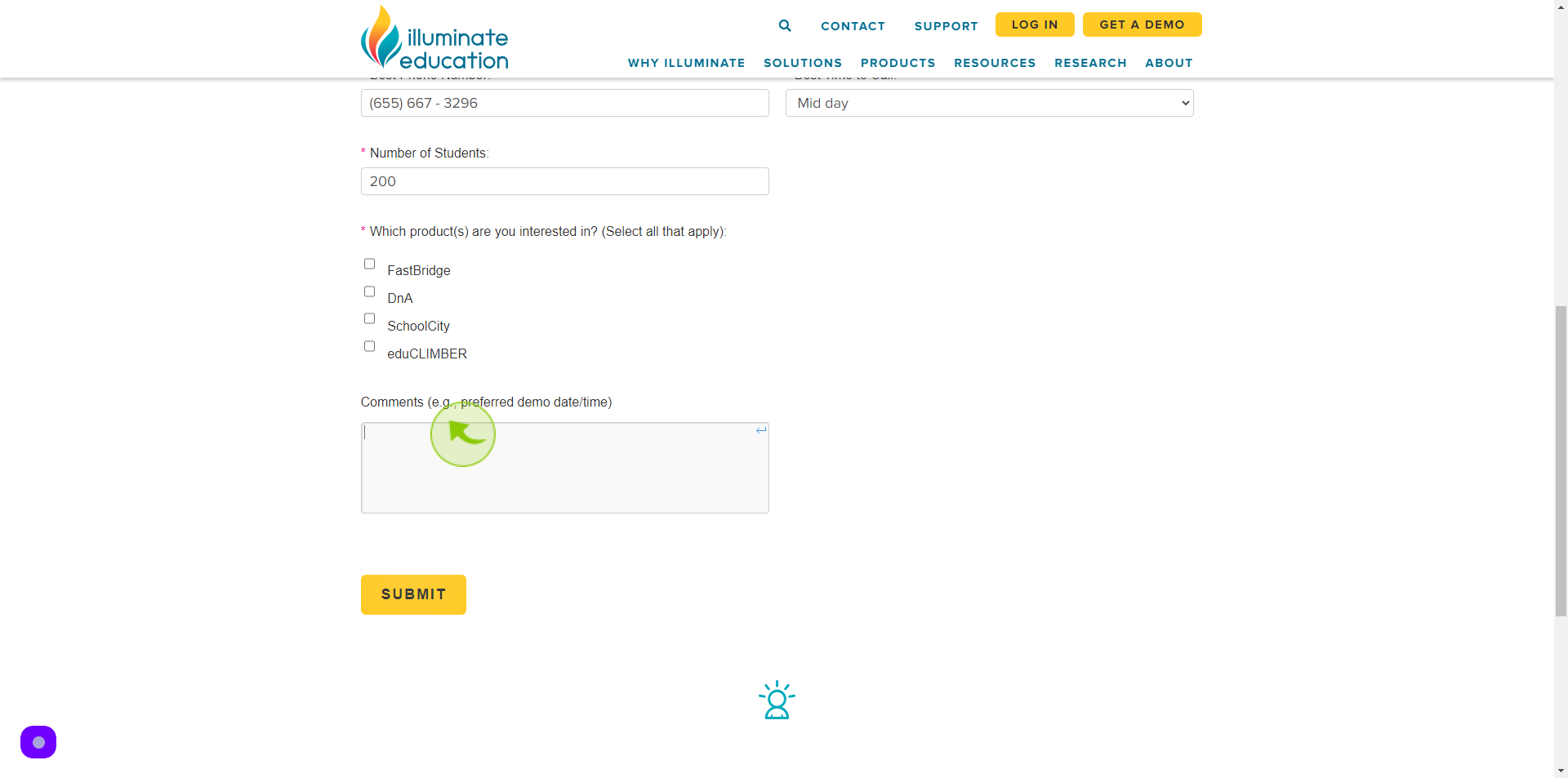
Task: Click the page vertical scrollbar thumb
Action: [x=1561, y=461]
